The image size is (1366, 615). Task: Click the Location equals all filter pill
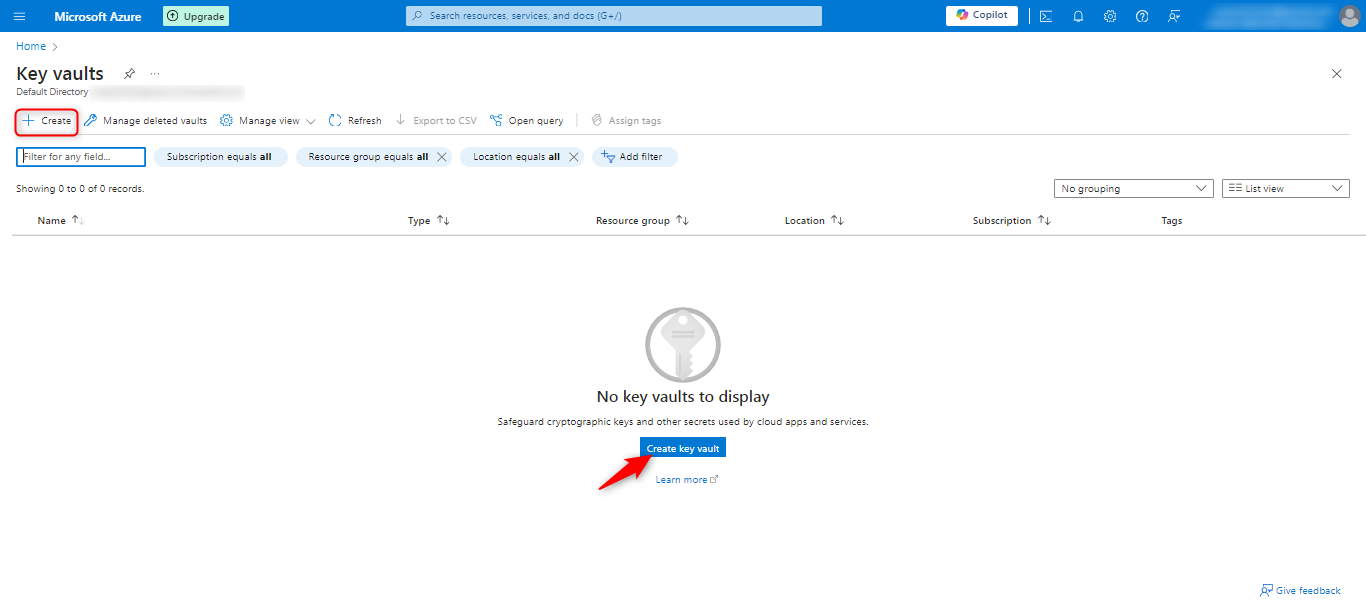pyautogui.click(x=516, y=157)
